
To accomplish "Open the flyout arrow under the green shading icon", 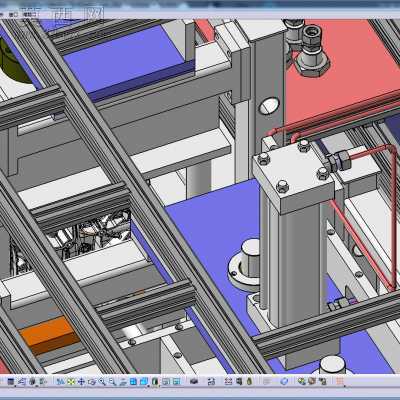I will click(x=159, y=386).
